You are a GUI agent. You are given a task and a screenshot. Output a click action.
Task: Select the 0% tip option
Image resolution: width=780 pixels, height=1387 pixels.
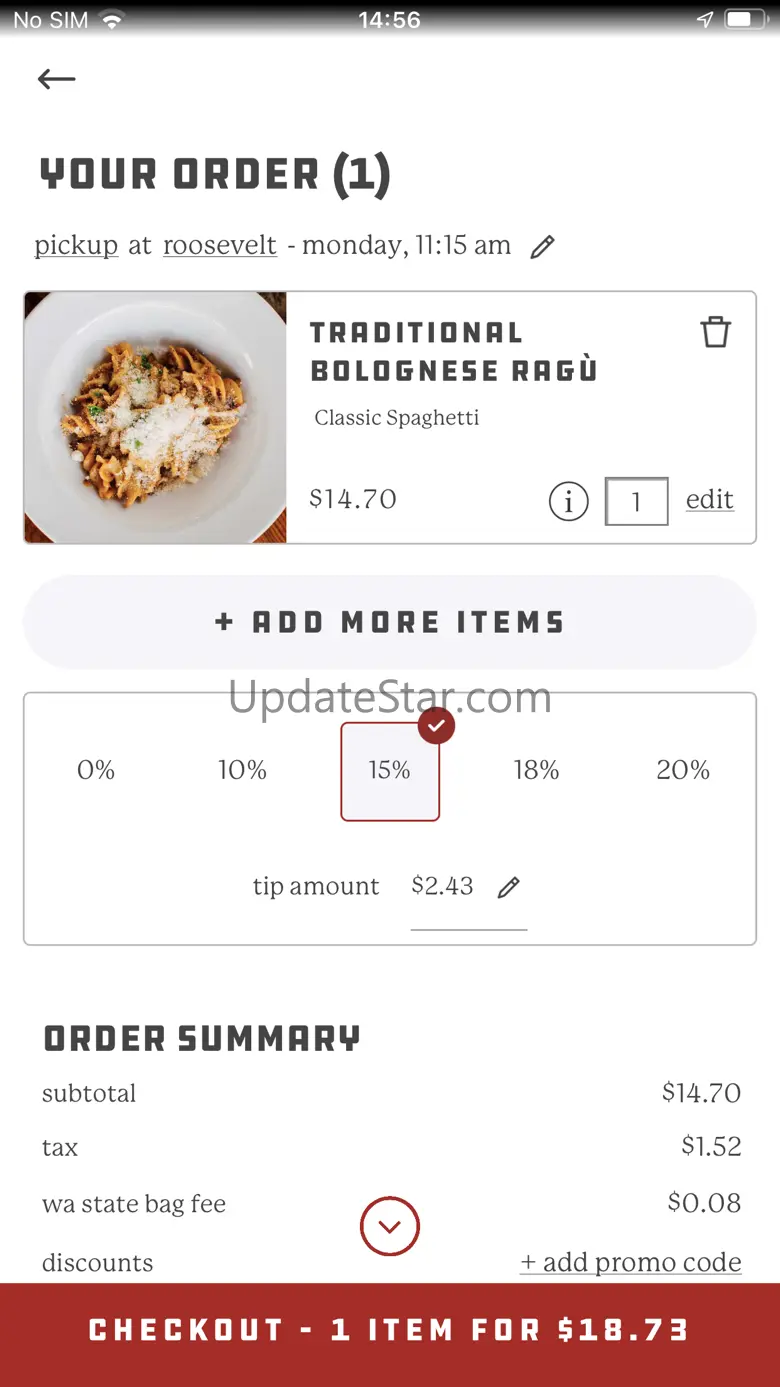tap(96, 770)
